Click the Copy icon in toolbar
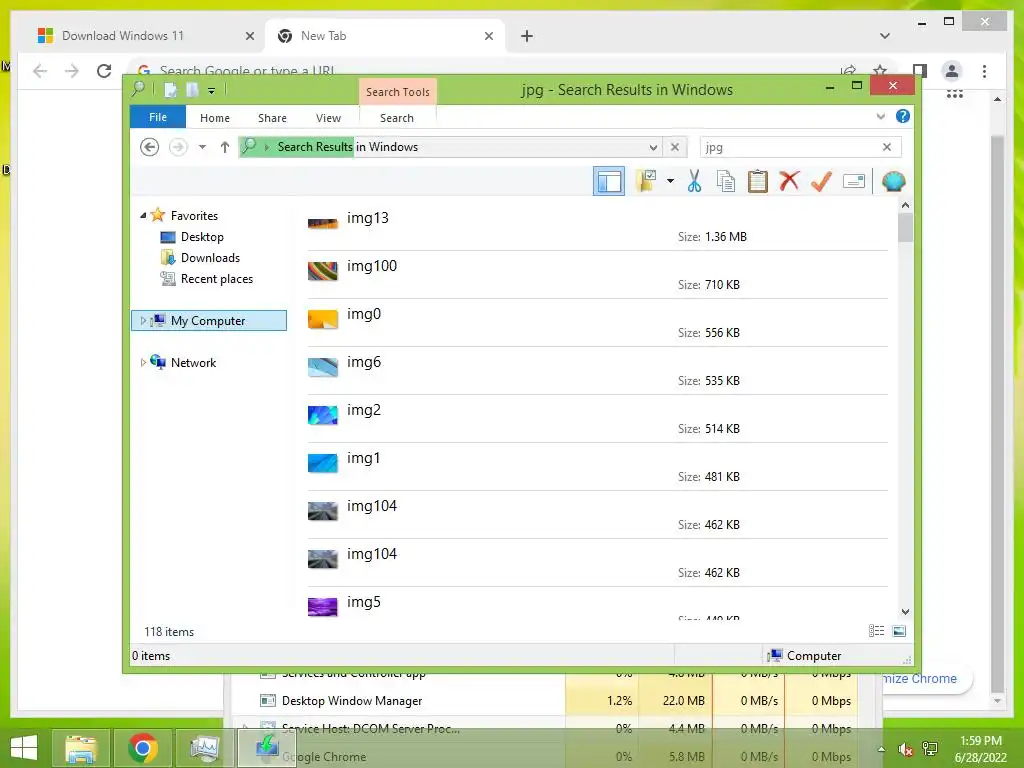Viewport: 1024px width, 768px height. coord(726,181)
